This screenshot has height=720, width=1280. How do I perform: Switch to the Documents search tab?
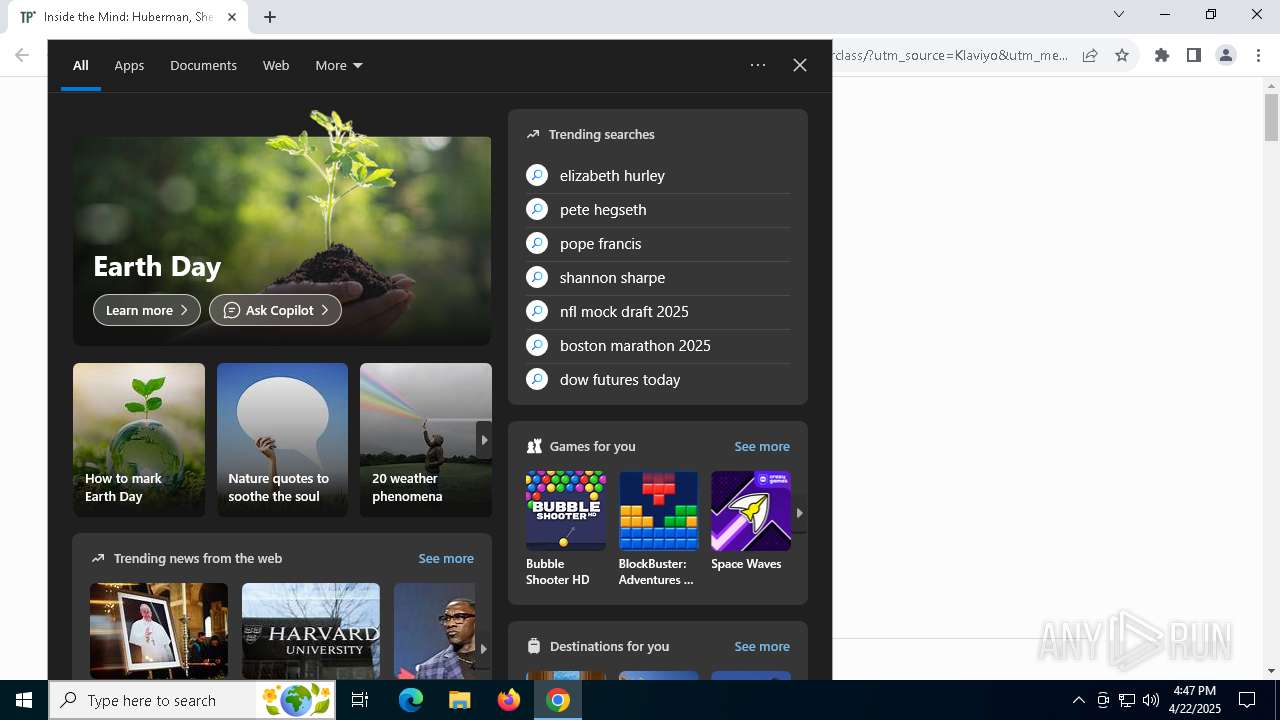pyautogui.click(x=203, y=65)
